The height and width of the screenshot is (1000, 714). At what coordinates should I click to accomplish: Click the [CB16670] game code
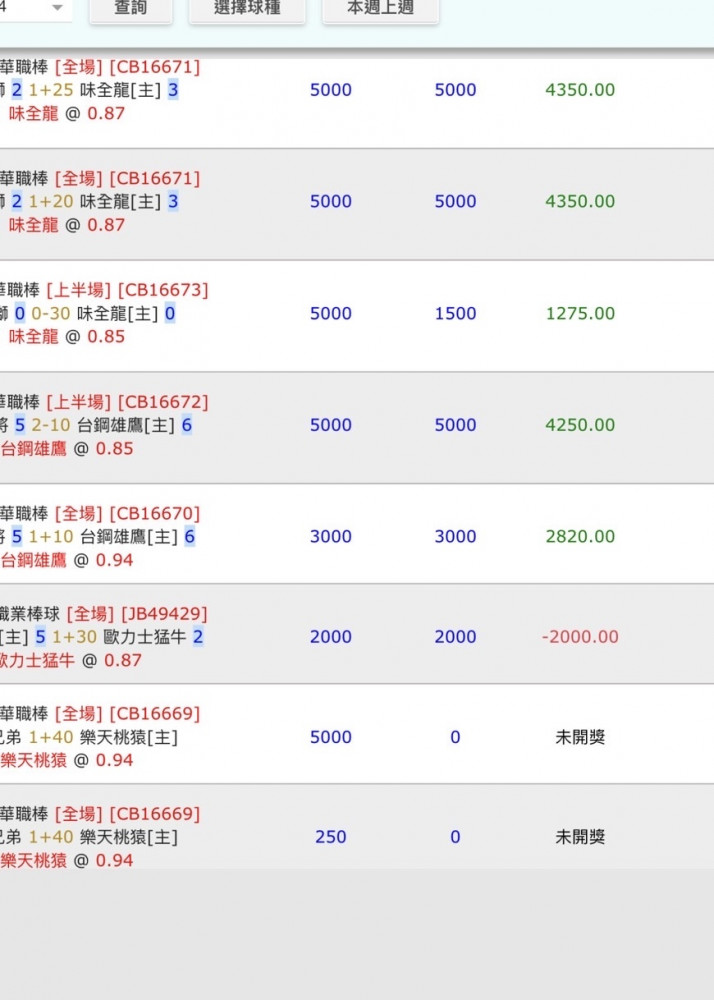pos(155,513)
